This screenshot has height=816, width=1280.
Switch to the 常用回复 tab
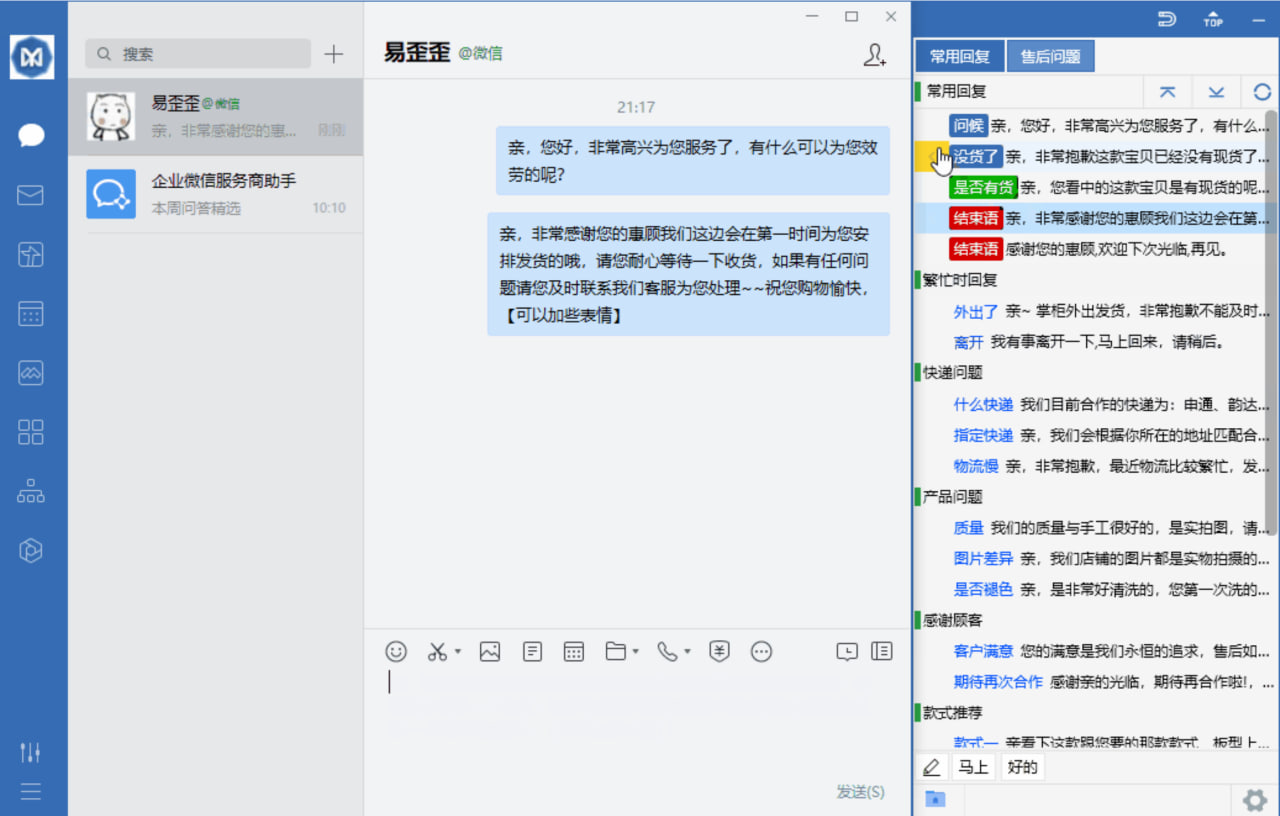point(959,56)
